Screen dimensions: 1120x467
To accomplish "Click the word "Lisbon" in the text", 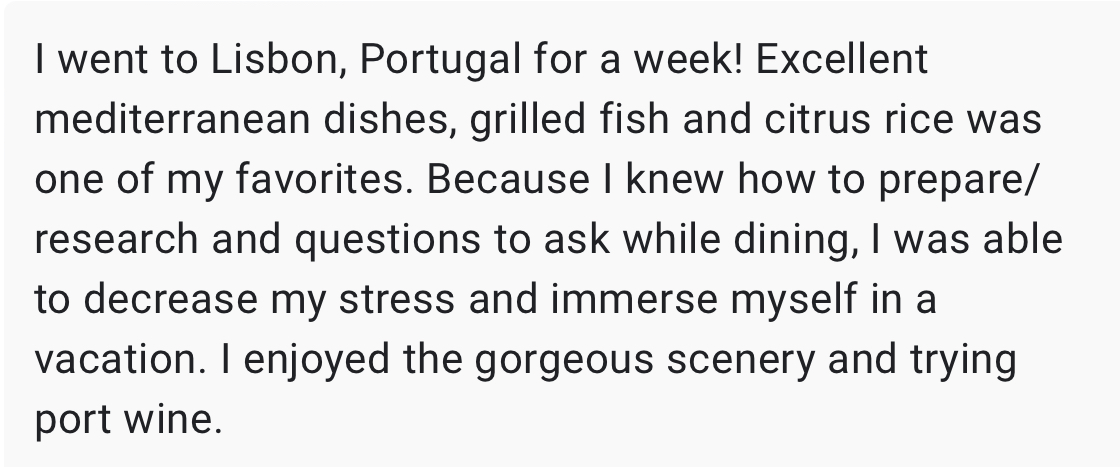I will click(x=278, y=59).
